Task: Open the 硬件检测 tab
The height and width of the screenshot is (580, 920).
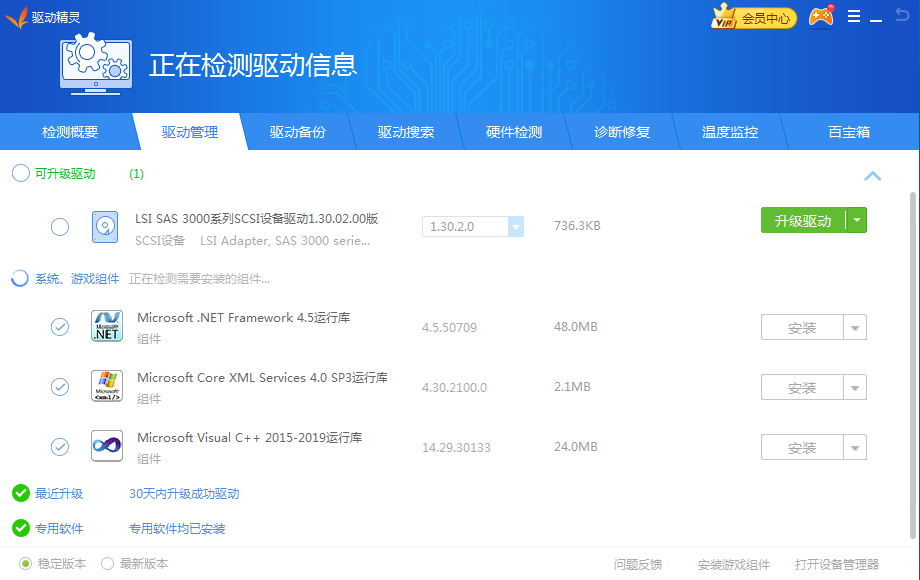Action: click(x=513, y=132)
